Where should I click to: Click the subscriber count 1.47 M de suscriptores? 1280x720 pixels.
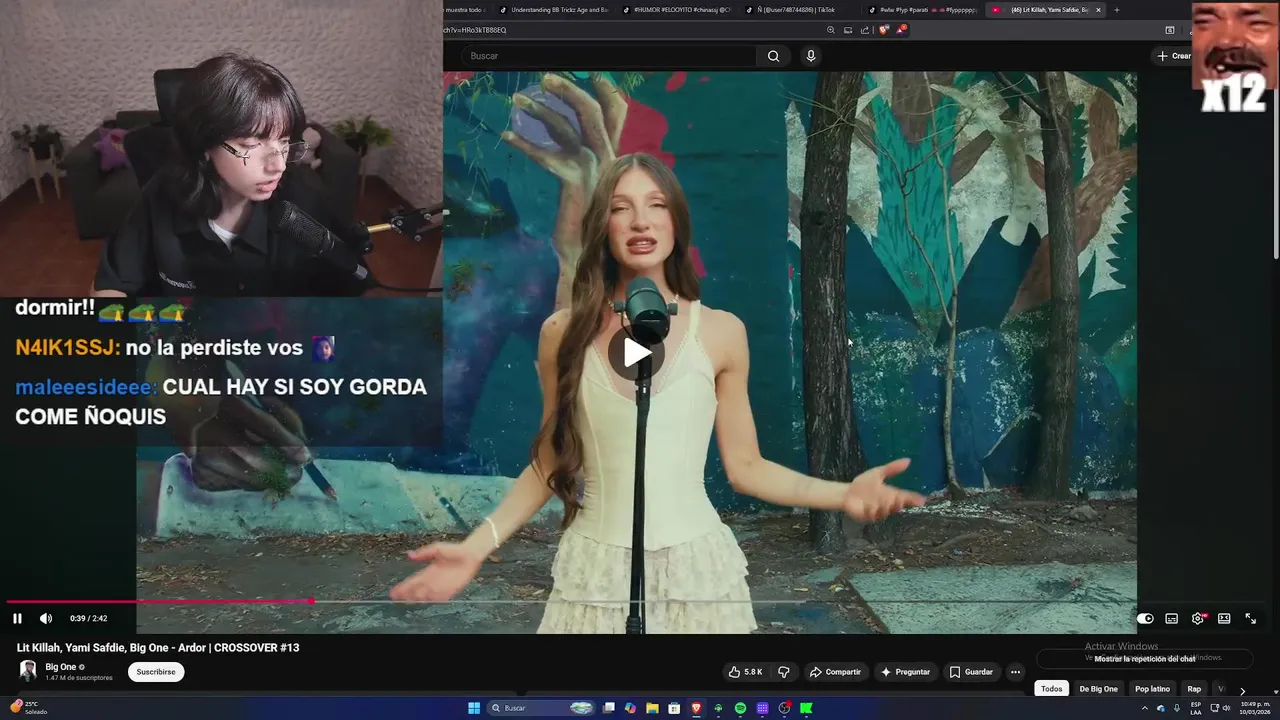(79, 678)
